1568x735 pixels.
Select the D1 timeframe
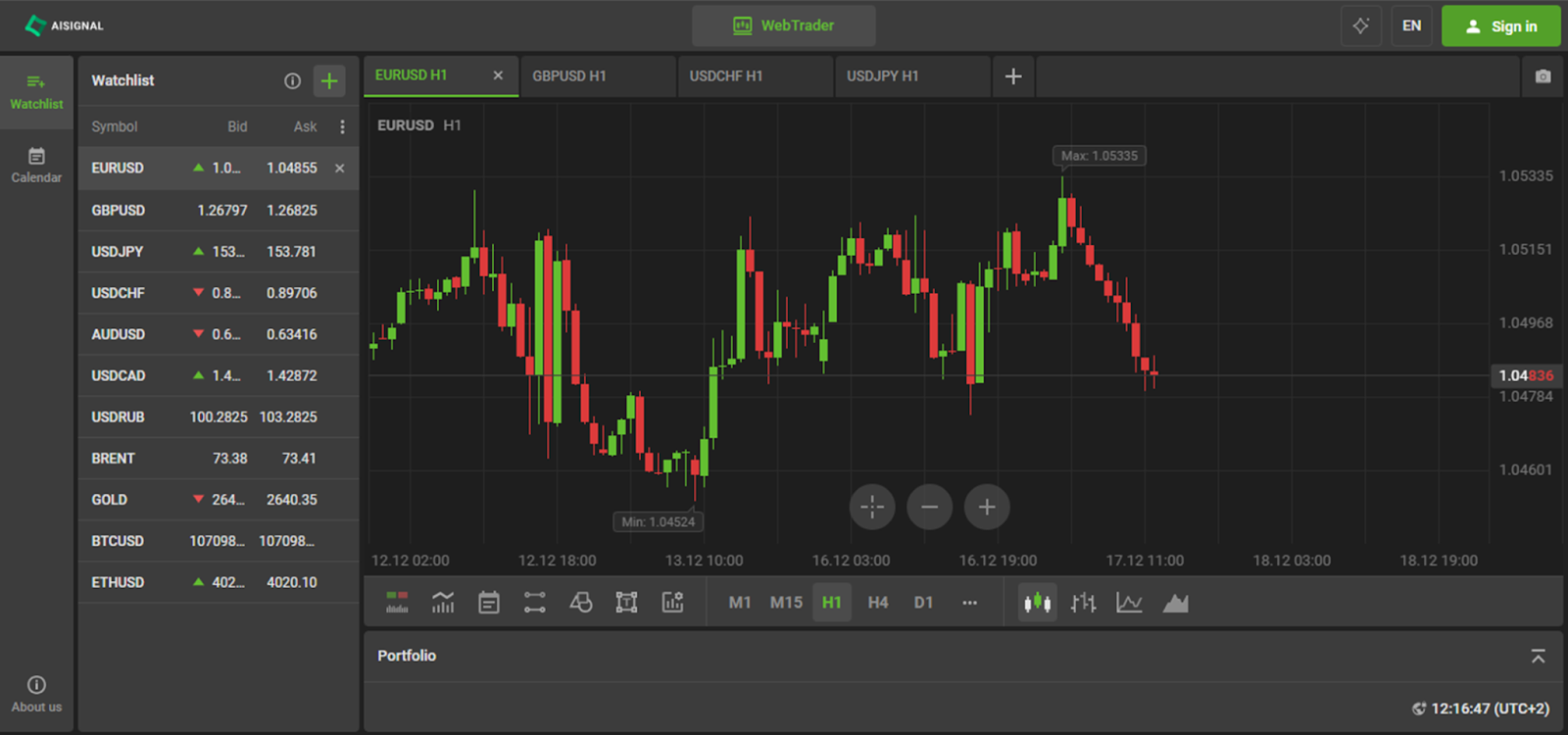[x=923, y=603]
